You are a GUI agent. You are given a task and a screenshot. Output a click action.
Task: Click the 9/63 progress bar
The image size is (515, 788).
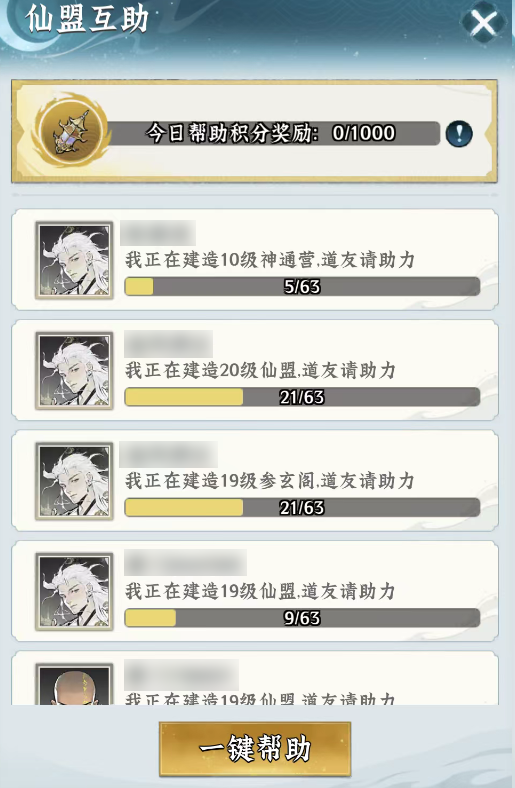pyautogui.click(x=302, y=618)
